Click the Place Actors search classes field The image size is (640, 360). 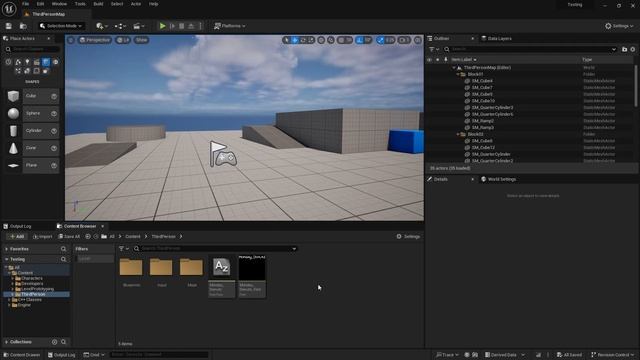point(32,49)
